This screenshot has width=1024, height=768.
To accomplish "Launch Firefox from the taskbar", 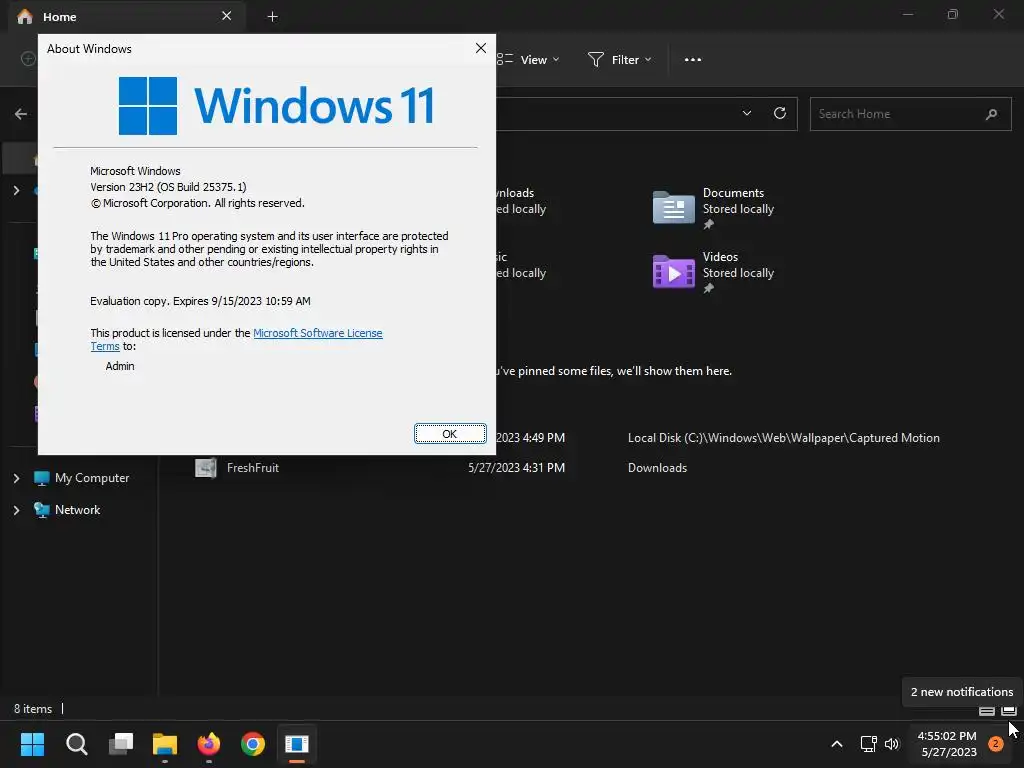I will click(209, 744).
